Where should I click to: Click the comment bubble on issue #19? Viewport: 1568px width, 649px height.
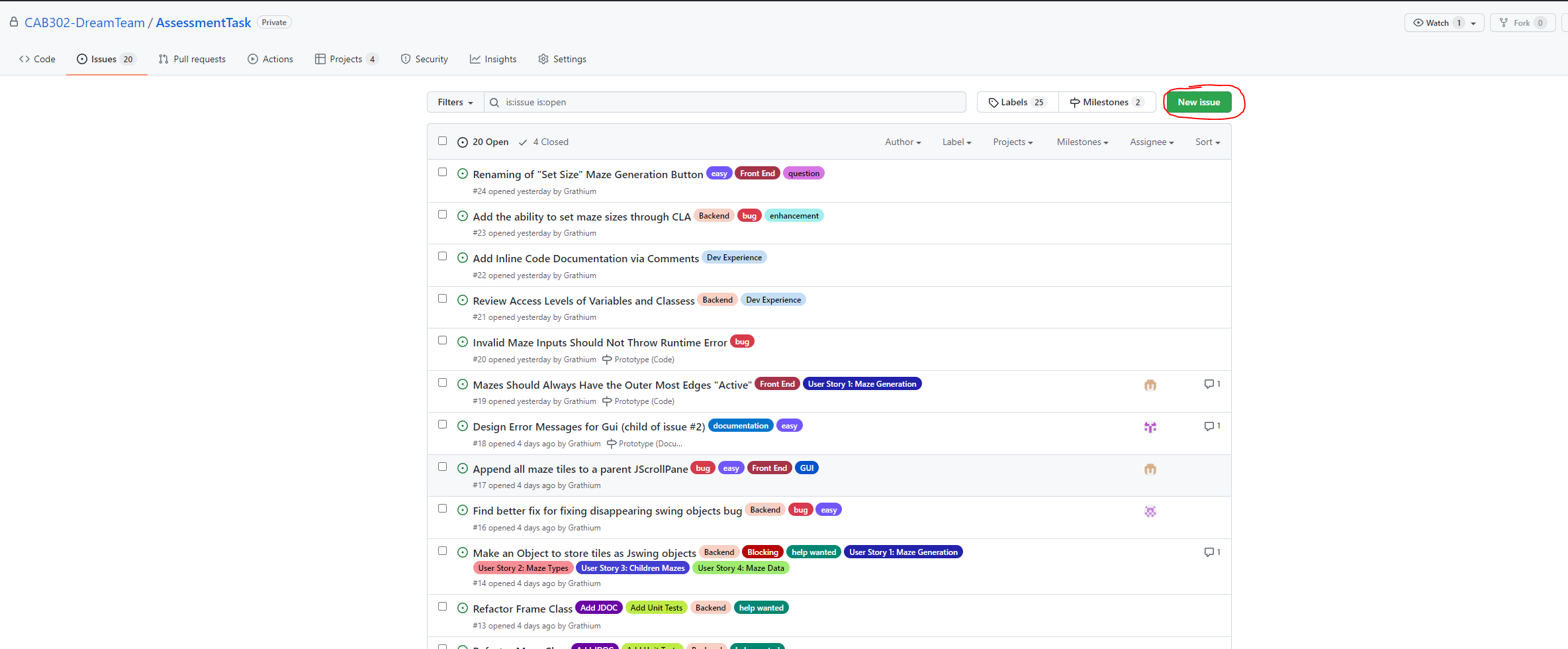pos(1209,383)
